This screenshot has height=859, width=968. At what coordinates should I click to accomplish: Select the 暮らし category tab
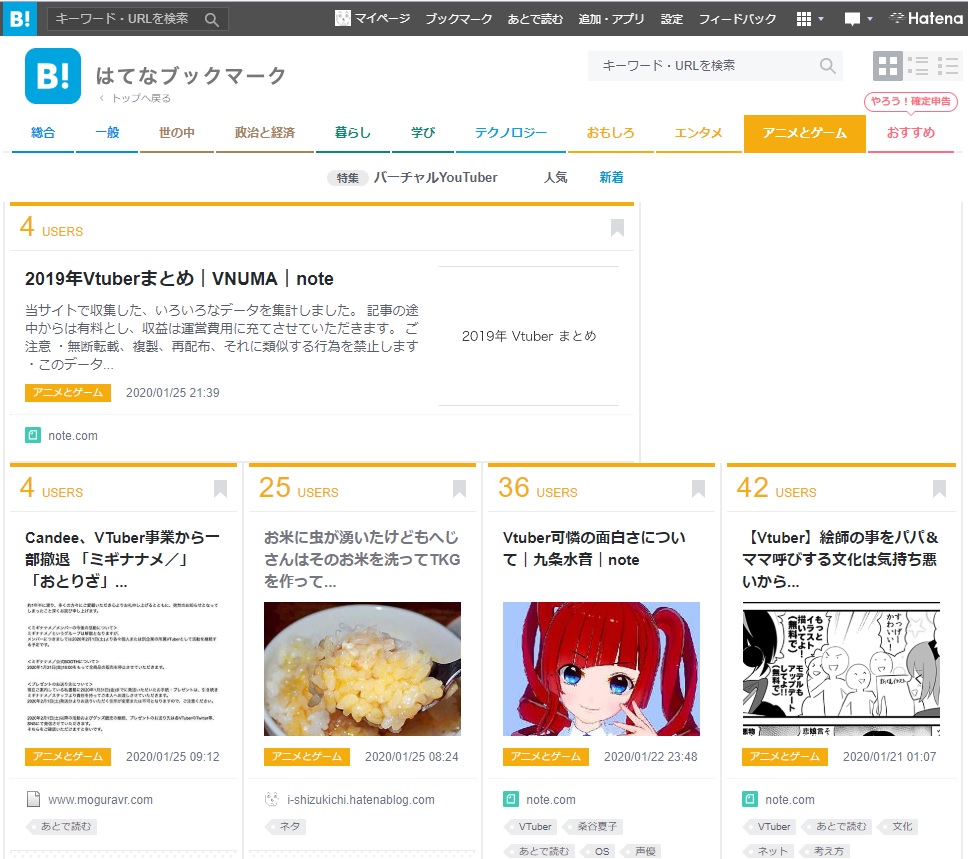pos(353,133)
